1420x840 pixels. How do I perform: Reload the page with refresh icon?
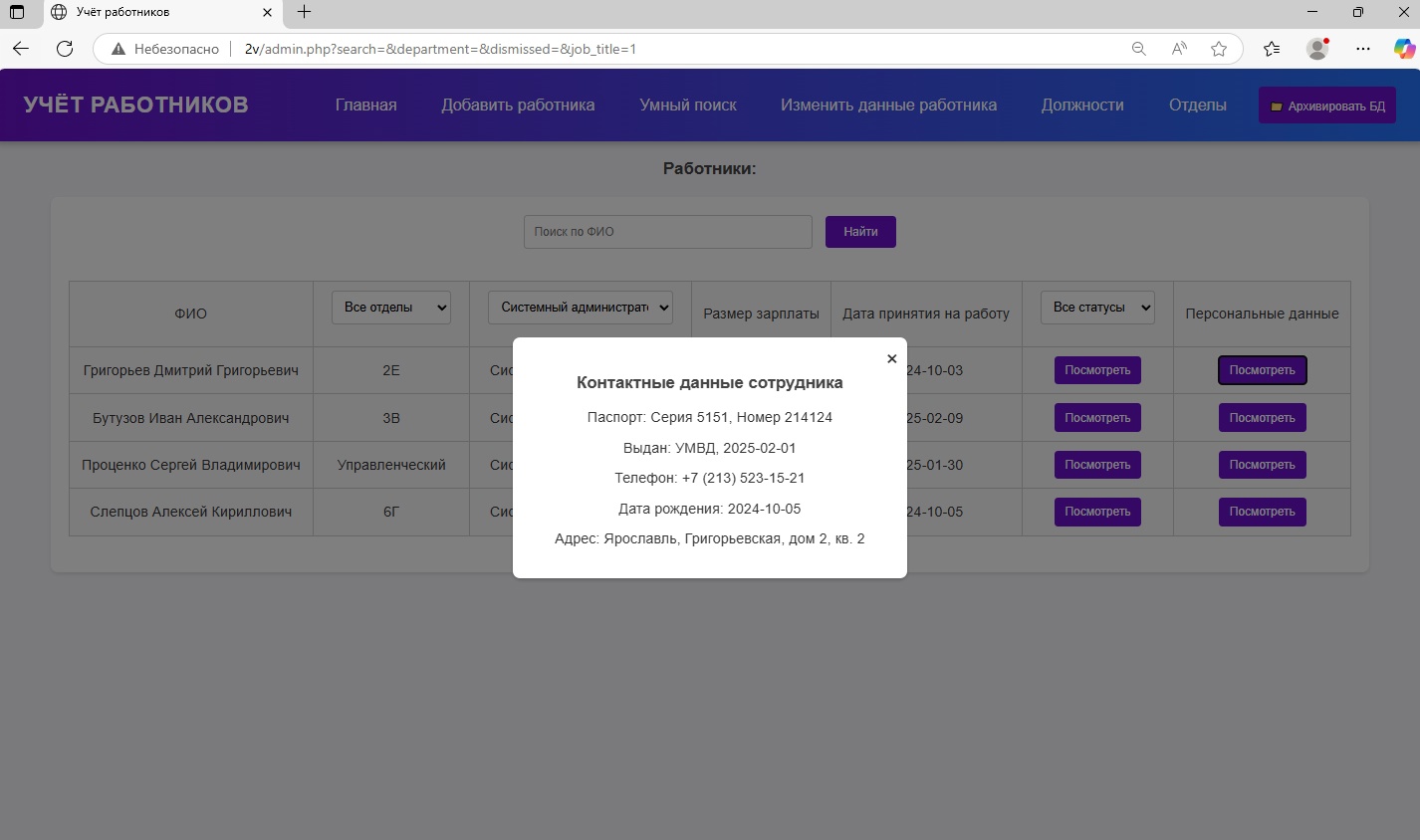click(65, 49)
